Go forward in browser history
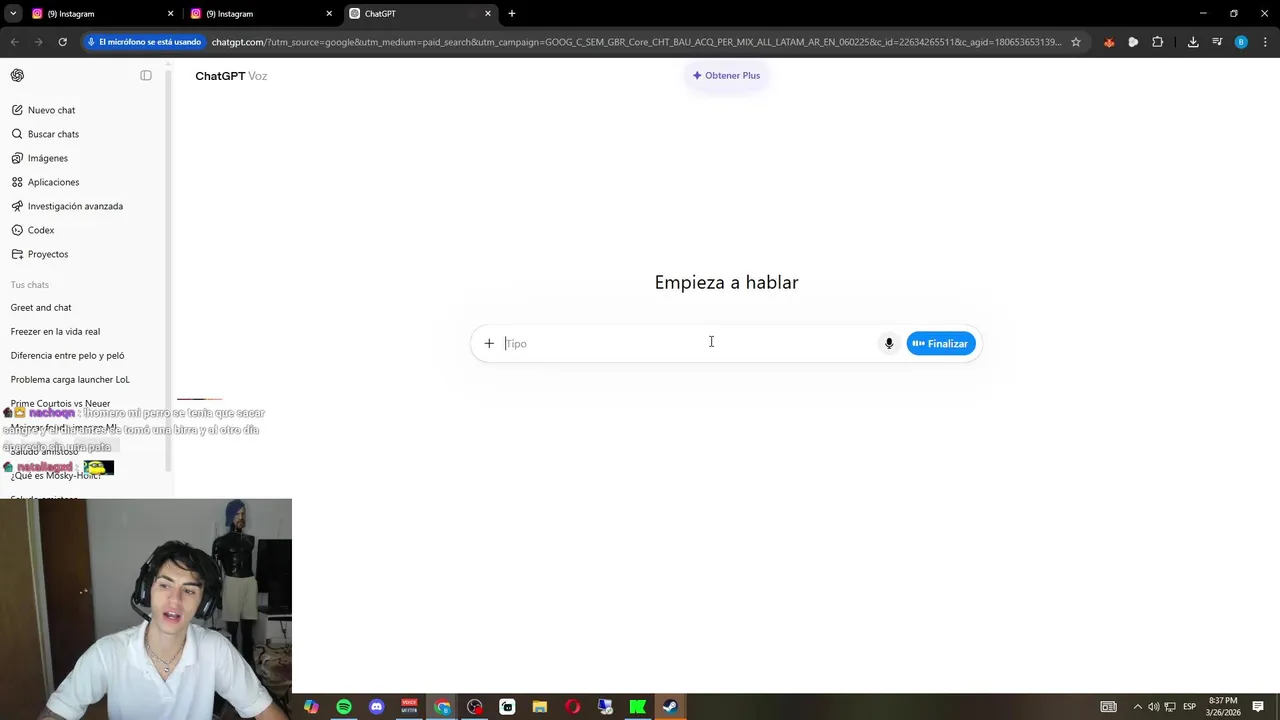Image resolution: width=1280 pixels, height=720 pixels. click(38, 42)
